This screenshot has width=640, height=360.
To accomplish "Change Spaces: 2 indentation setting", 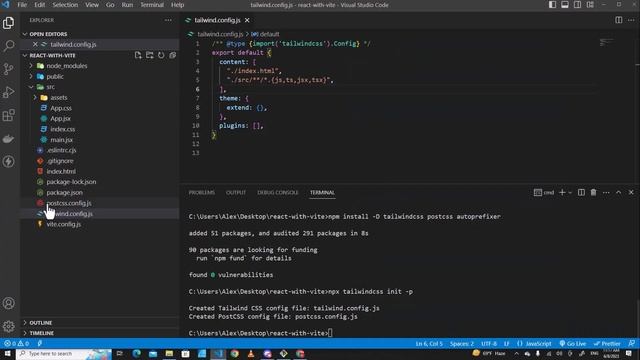I will pyautogui.click(x=462, y=344).
